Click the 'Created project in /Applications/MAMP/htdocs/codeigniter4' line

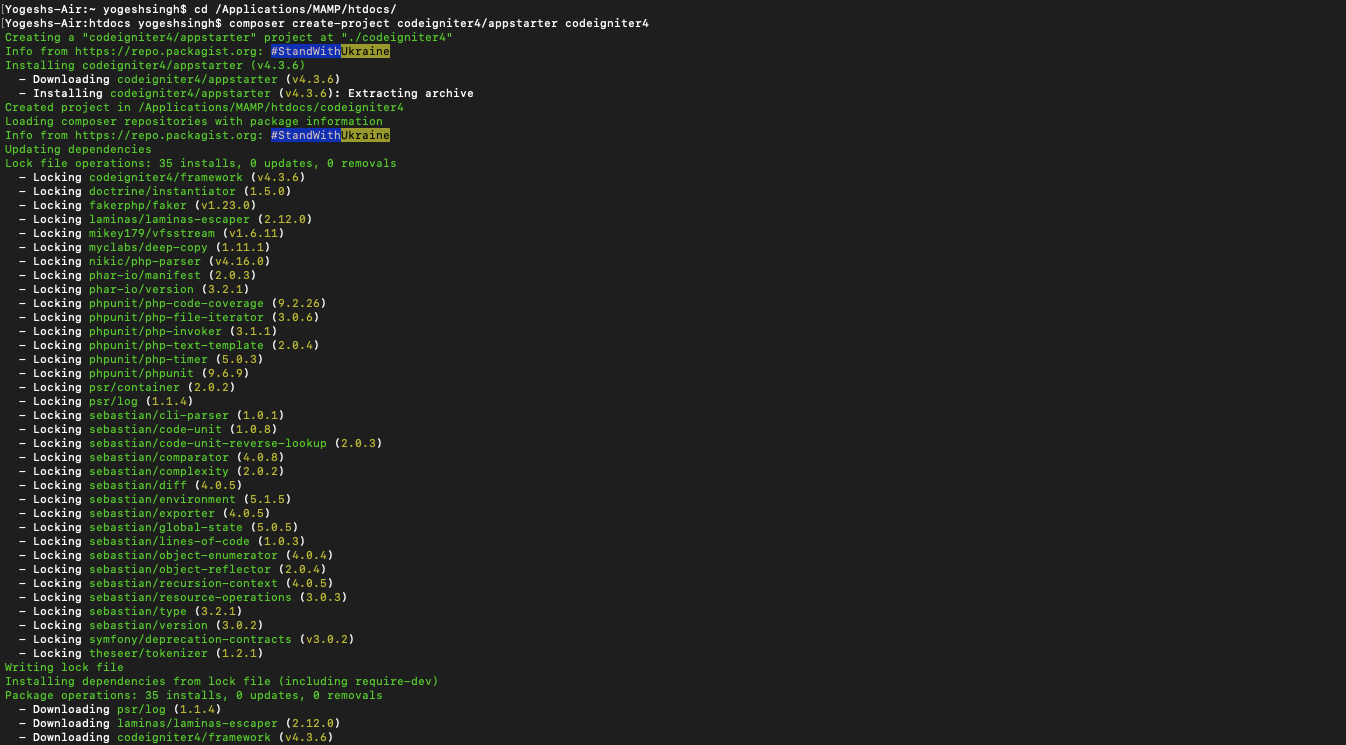click(204, 107)
